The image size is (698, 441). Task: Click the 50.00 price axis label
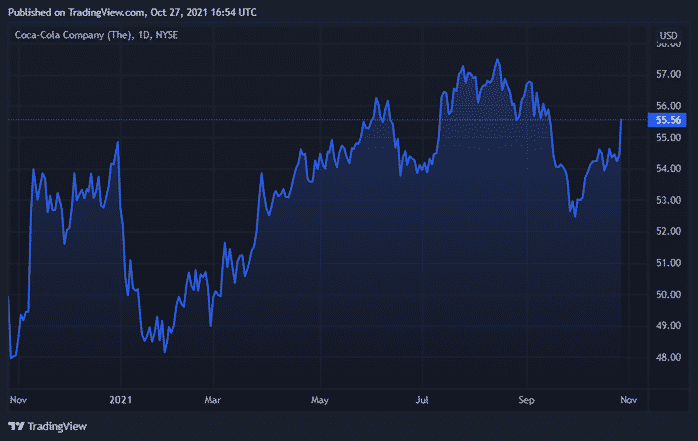click(669, 294)
